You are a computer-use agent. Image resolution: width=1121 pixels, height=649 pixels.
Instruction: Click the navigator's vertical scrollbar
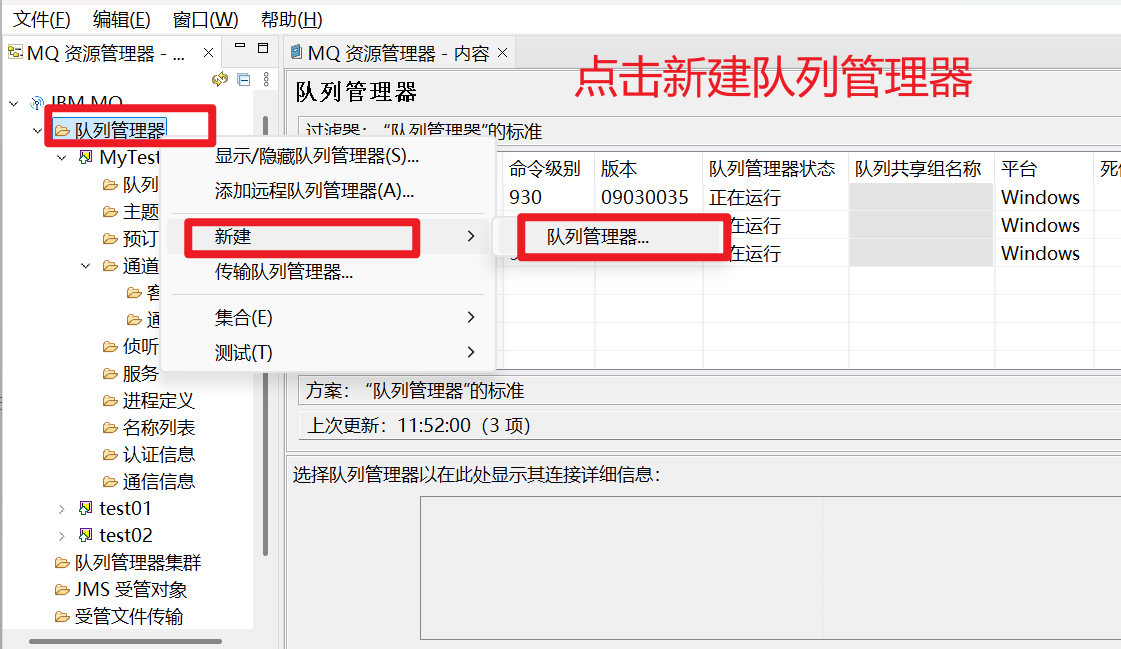point(265,335)
